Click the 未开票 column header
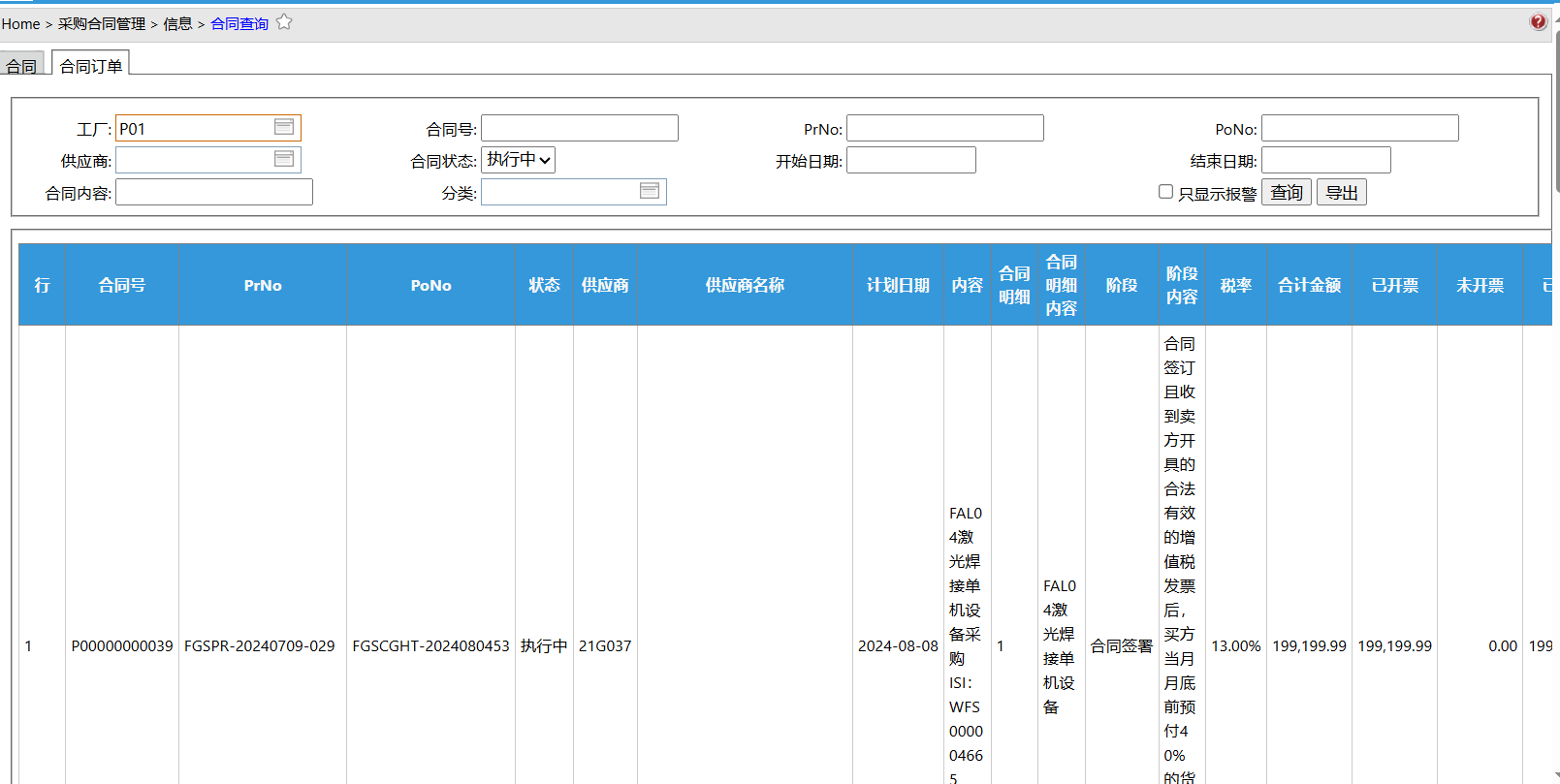This screenshot has height=784, width=1560. pyautogui.click(x=1480, y=285)
